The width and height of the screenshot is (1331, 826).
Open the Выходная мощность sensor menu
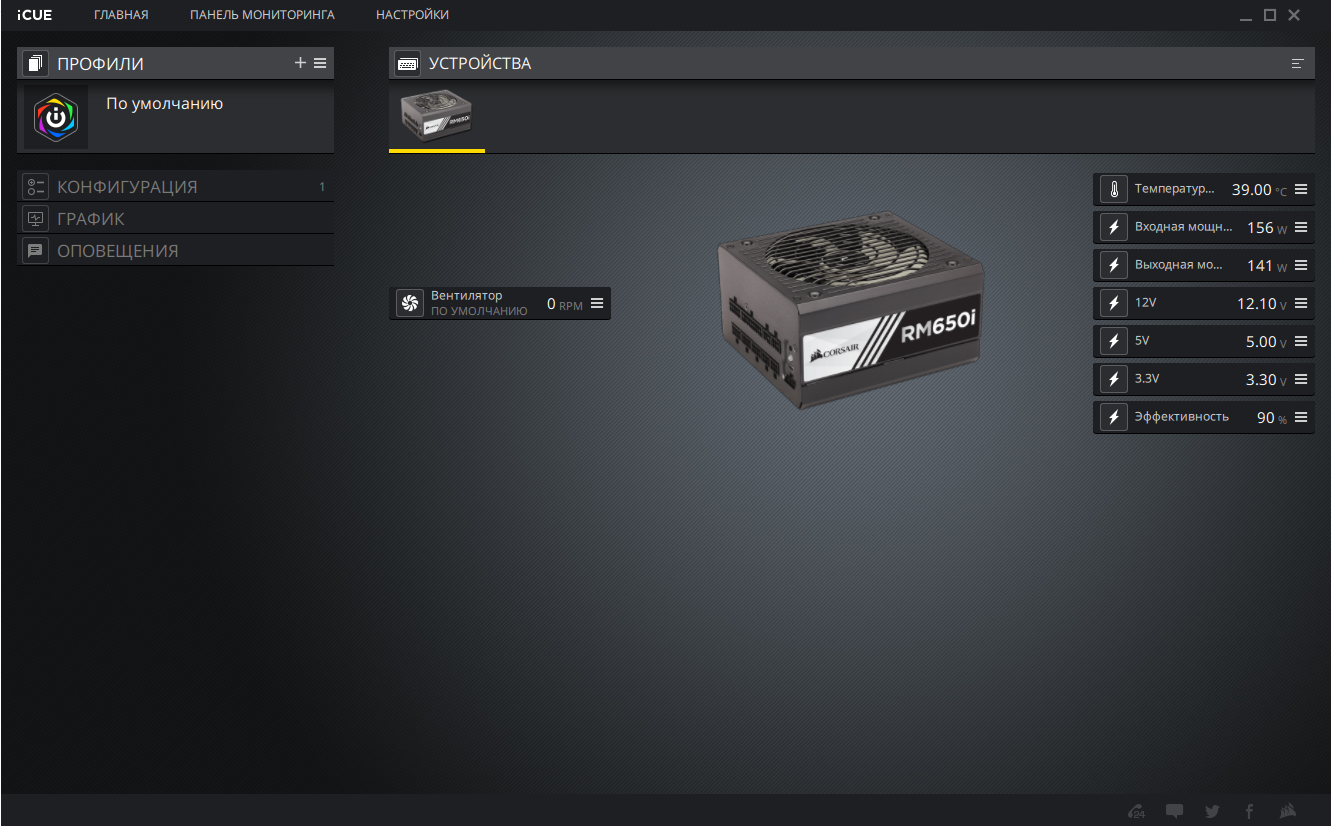(1301, 265)
